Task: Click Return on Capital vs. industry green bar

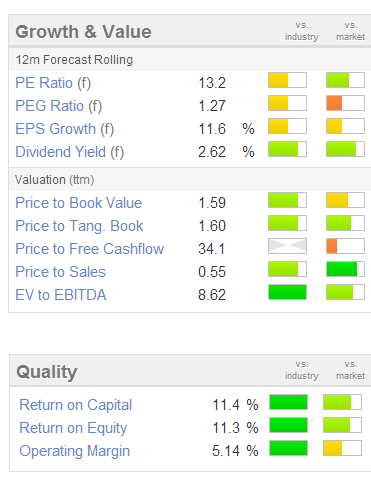Action: tap(288, 402)
